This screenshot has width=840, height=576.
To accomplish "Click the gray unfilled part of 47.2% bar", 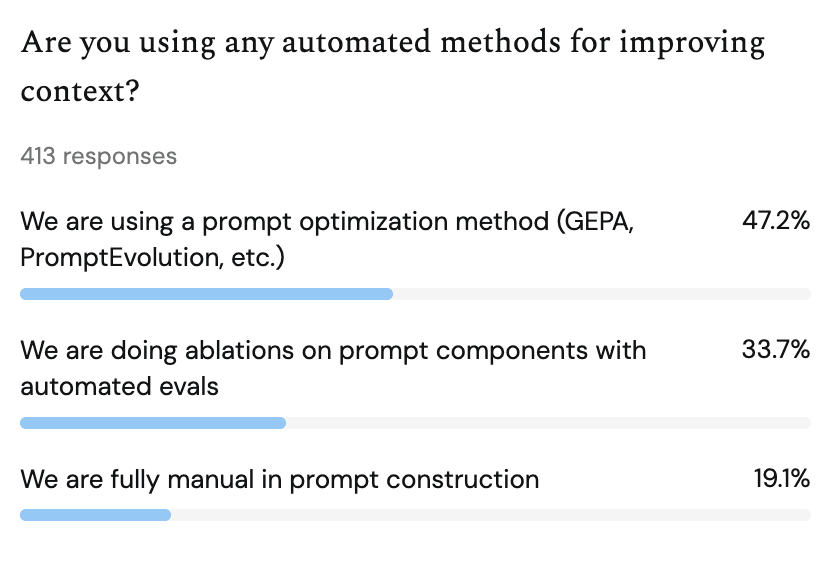I will pyautogui.click(x=600, y=294).
